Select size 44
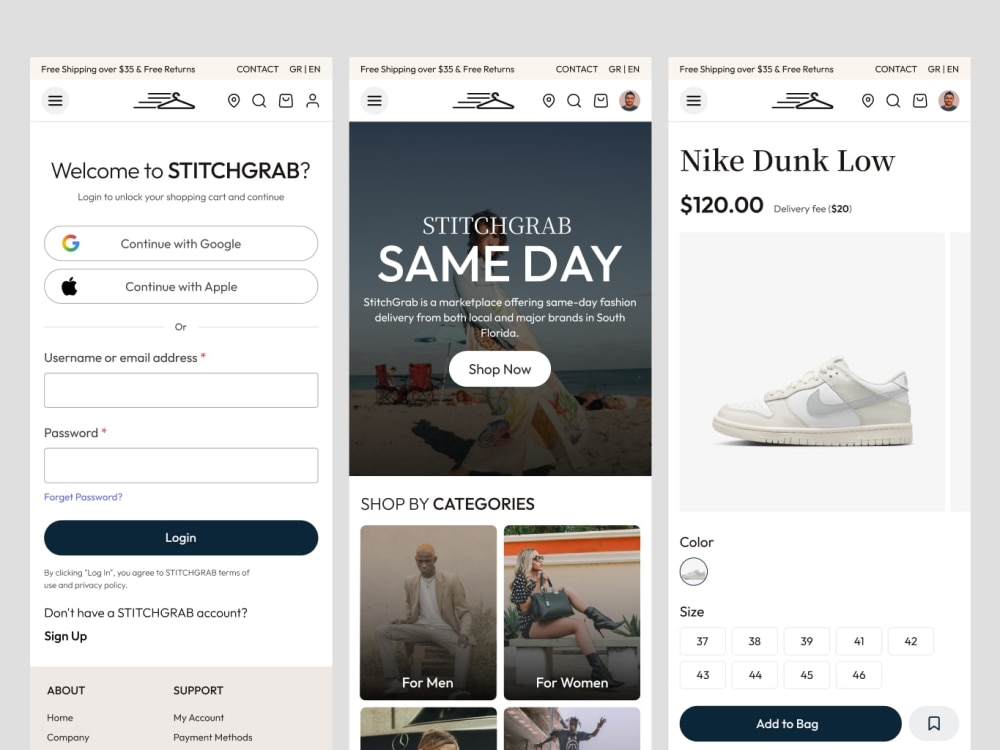This screenshot has width=1000, height=750. coord(754,675)
